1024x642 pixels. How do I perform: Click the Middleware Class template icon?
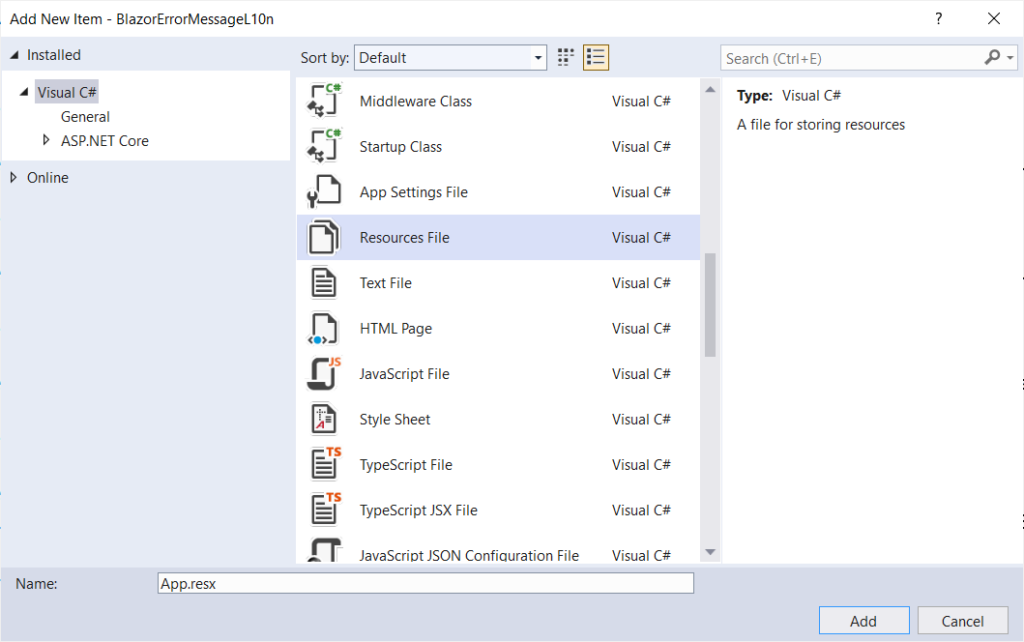click(324, 101)
